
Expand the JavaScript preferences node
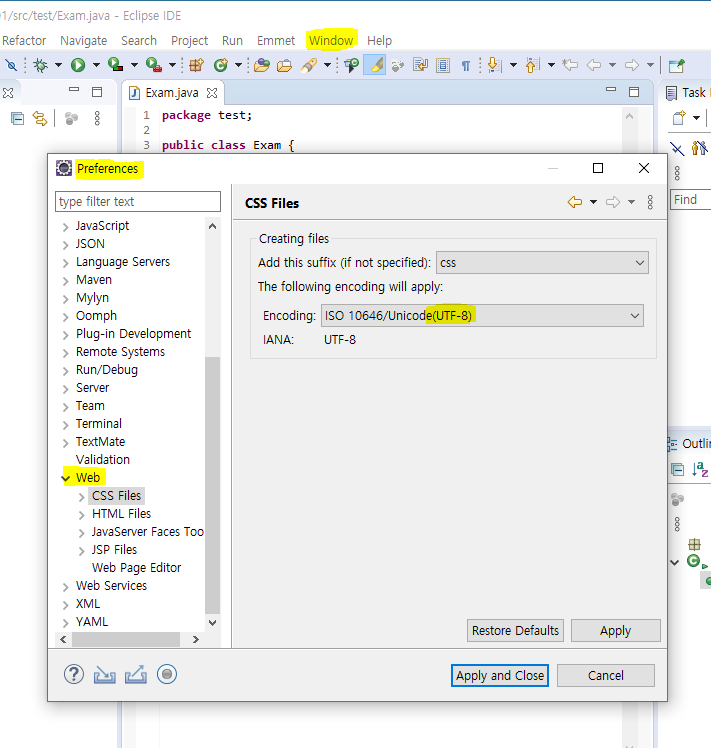[x=65, y=227]
